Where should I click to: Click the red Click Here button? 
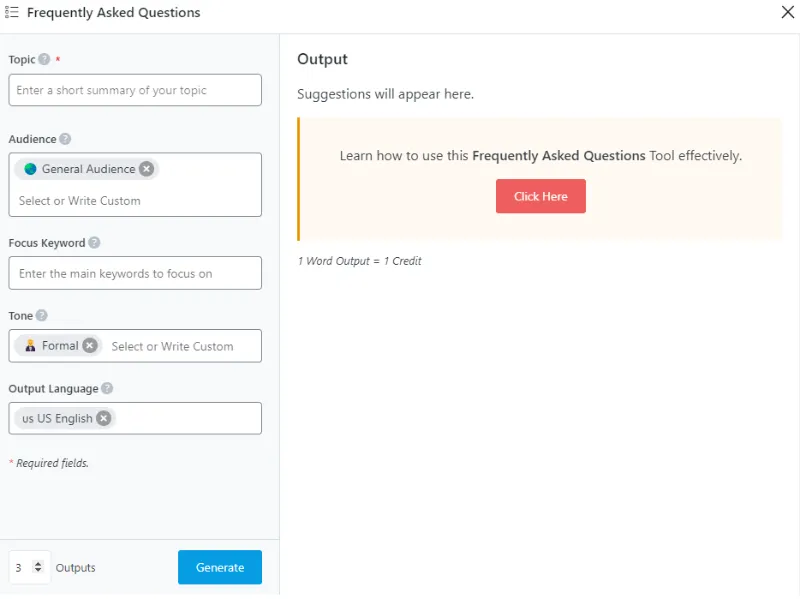point(540,196)
